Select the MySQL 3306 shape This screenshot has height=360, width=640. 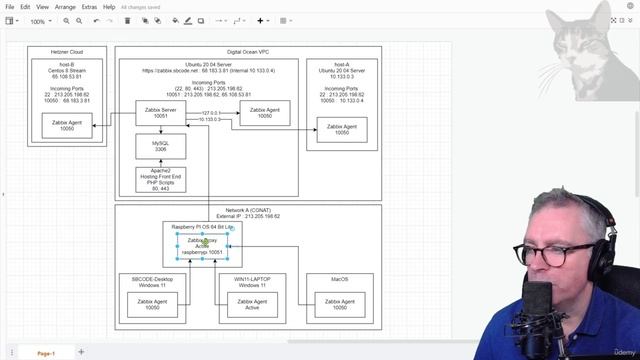(x=160, y=147)
